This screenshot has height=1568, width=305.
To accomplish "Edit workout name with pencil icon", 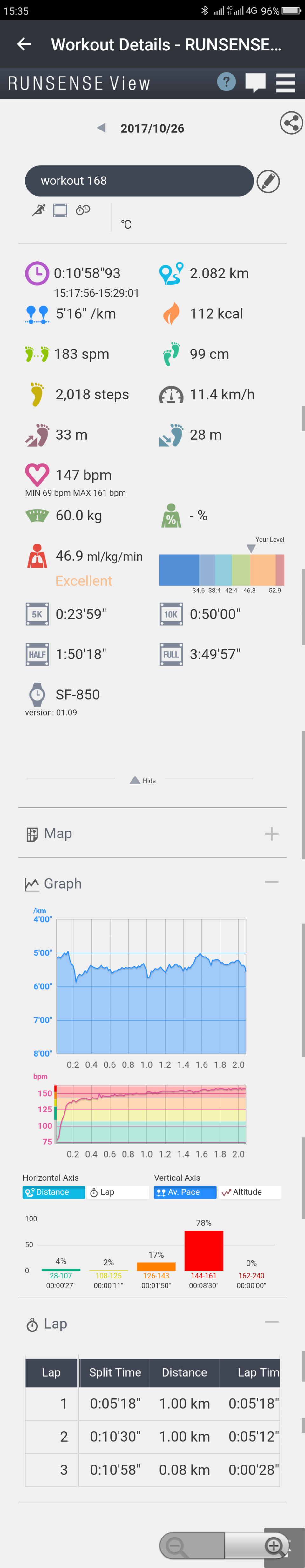I will 268,181.
